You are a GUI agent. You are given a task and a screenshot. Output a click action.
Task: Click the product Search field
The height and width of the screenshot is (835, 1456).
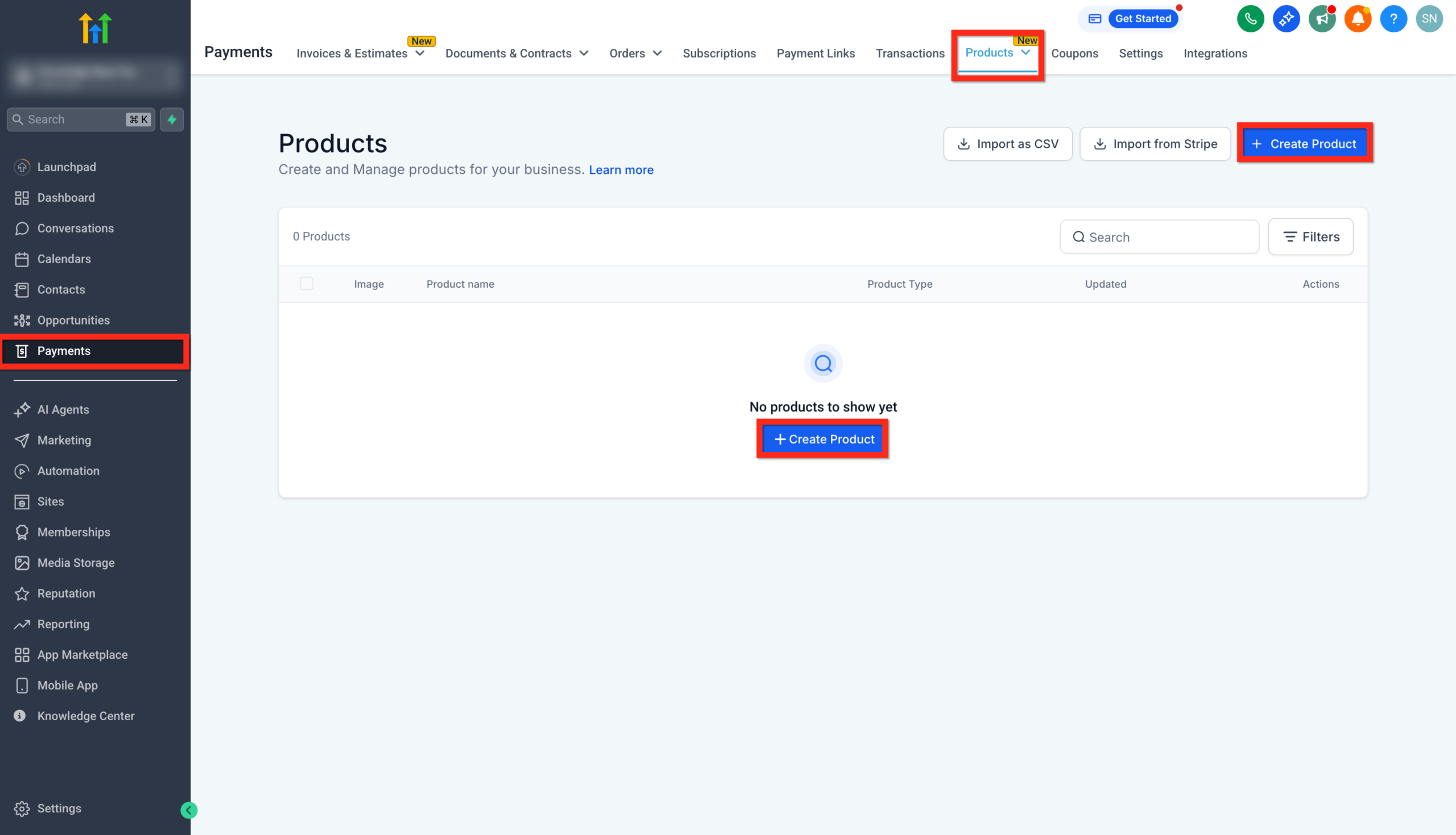pyautogui.click(x=1159, y=237)
